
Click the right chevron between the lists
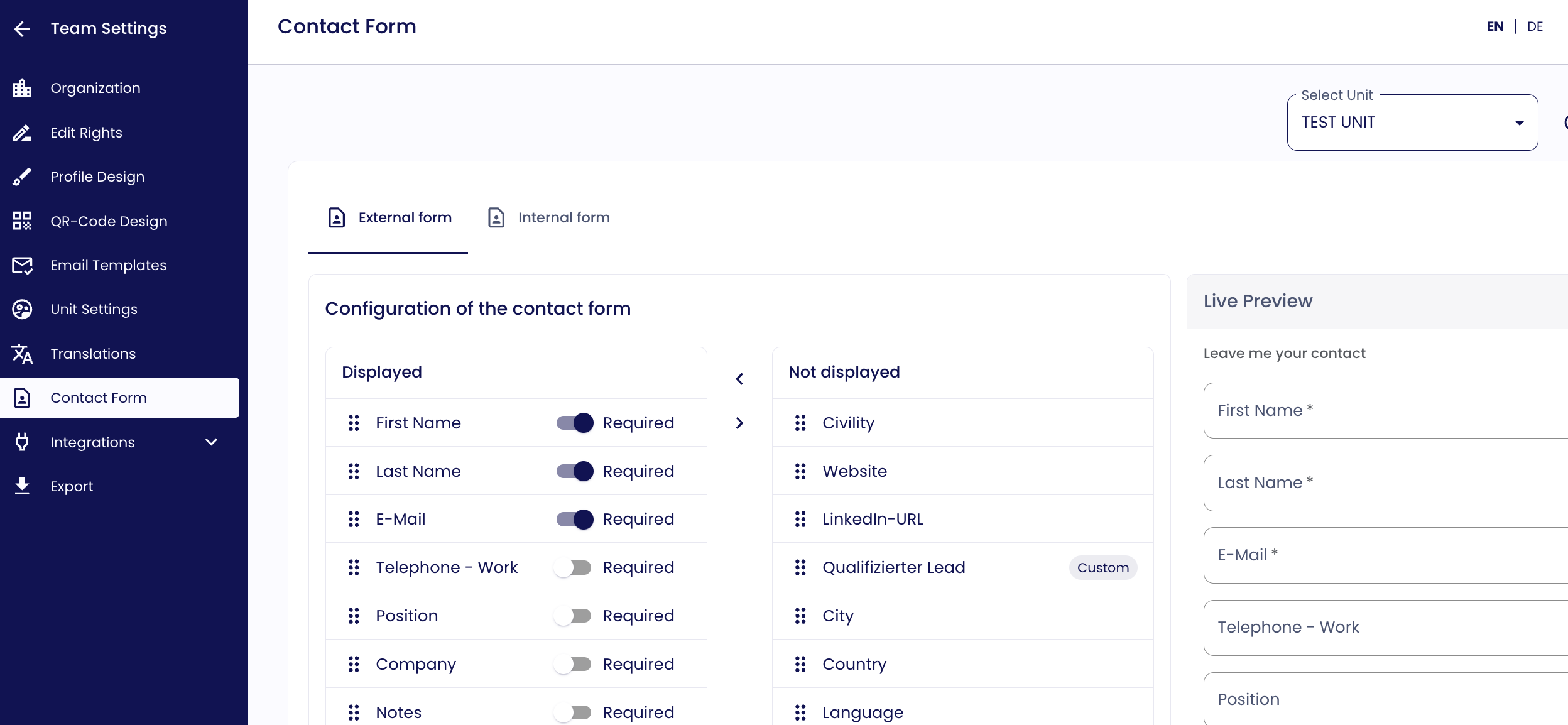739,423
